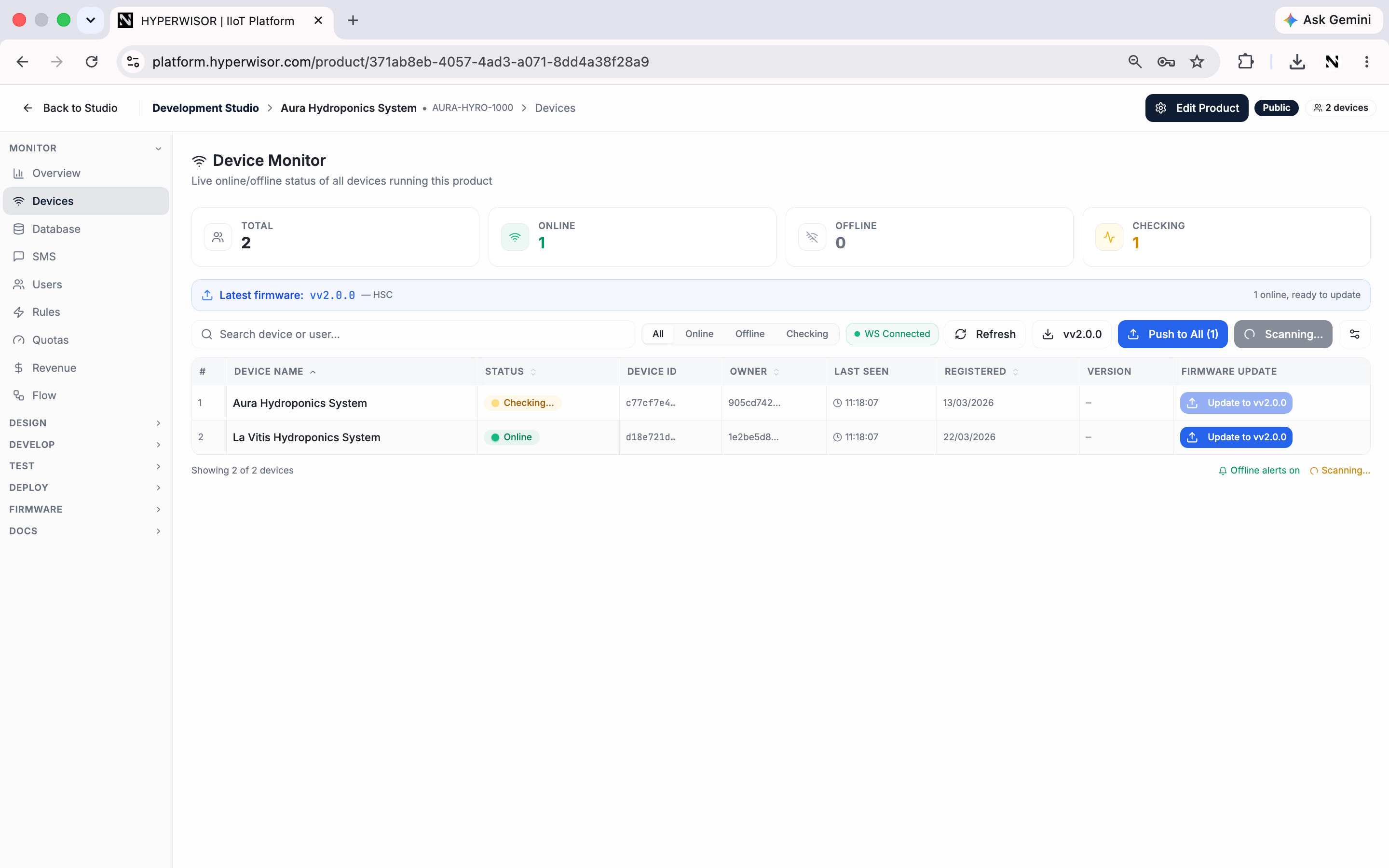Click the OFFLINE devices card

pos(929,237)
